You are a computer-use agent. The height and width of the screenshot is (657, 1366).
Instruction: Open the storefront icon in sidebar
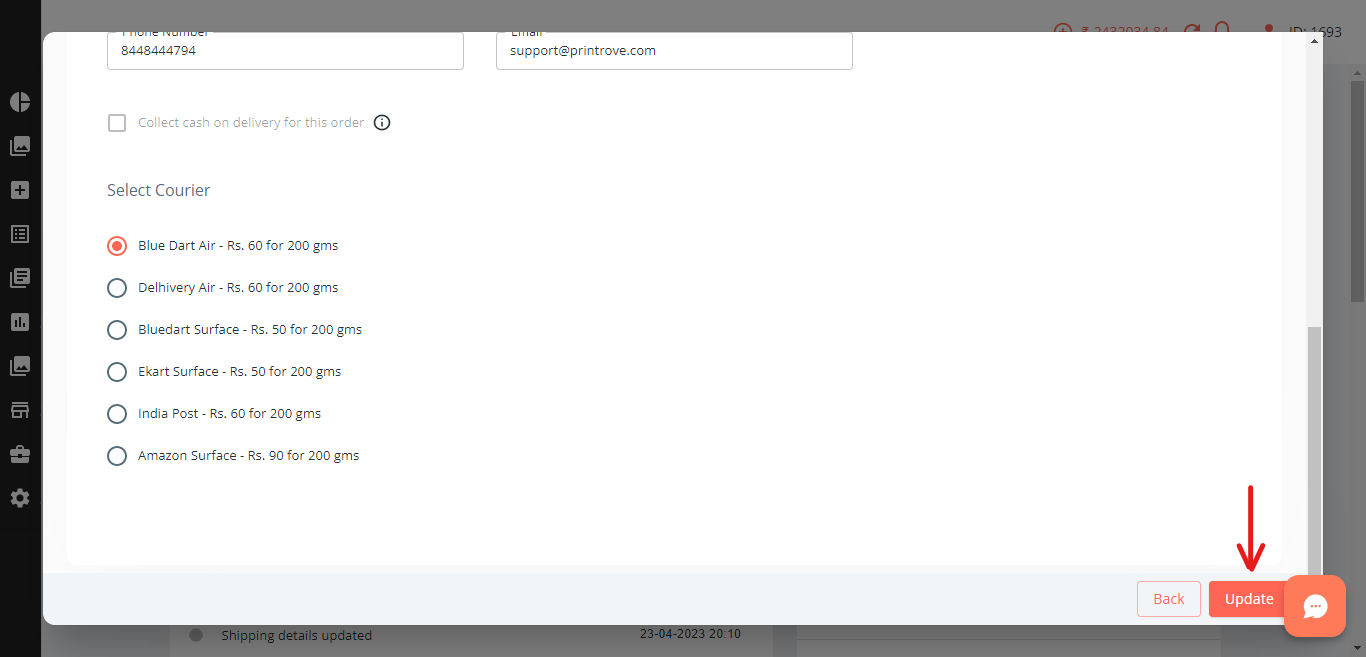coord(20,410)
